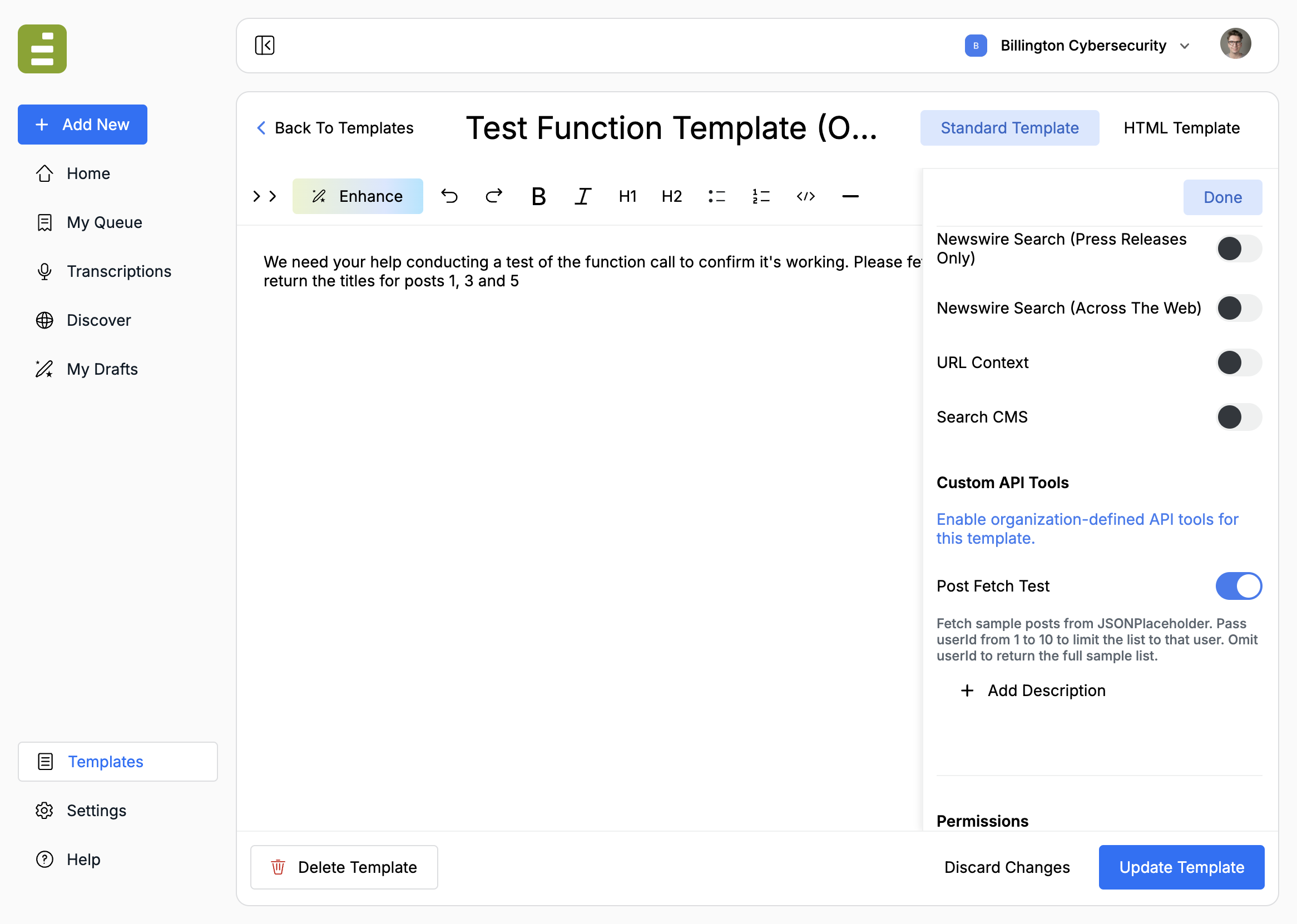
Task: Toggle bold formatting
Action: [x=538, y=196]
